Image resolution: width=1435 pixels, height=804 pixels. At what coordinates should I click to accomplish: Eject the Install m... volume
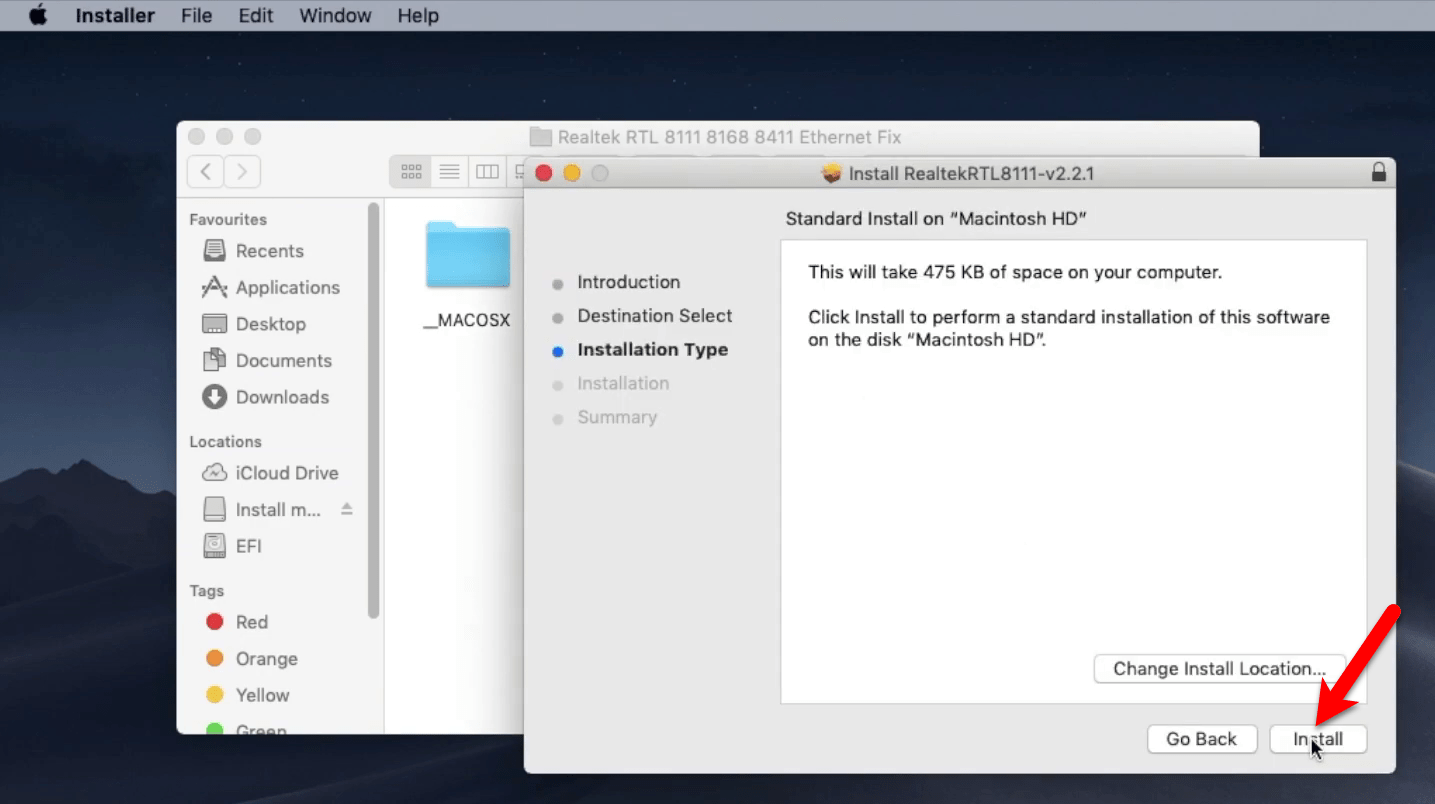coord(347,509)
